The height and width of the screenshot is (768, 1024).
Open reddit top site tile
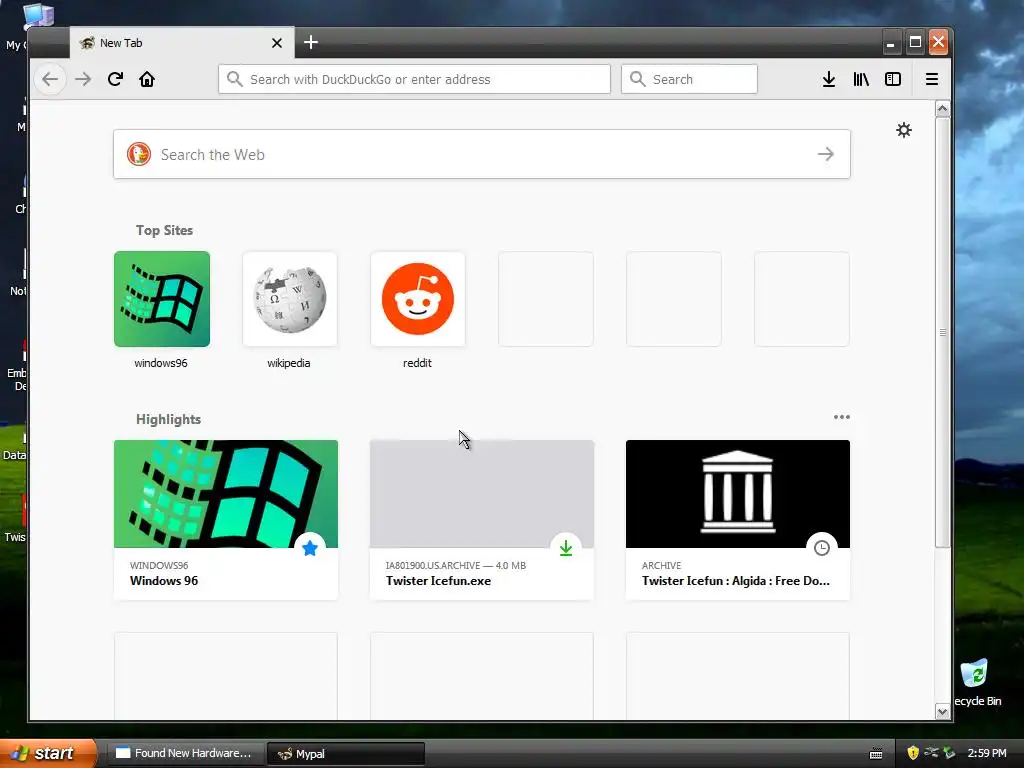[418, 299]
